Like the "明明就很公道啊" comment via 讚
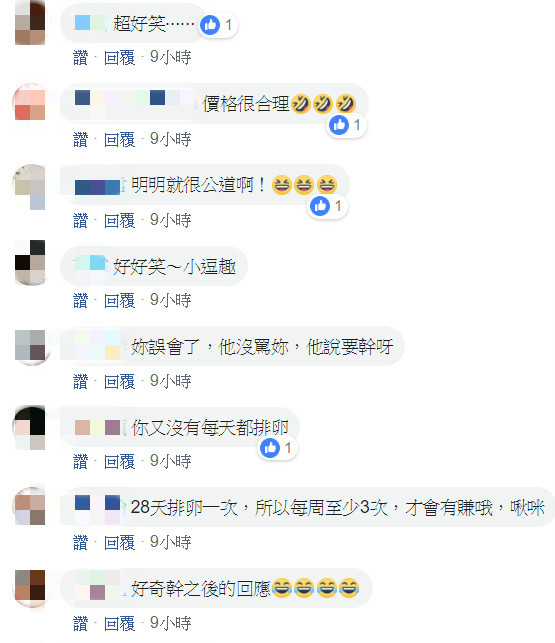Image resolution: width=555 pixels, height=643 pixels. click(80, 221)
